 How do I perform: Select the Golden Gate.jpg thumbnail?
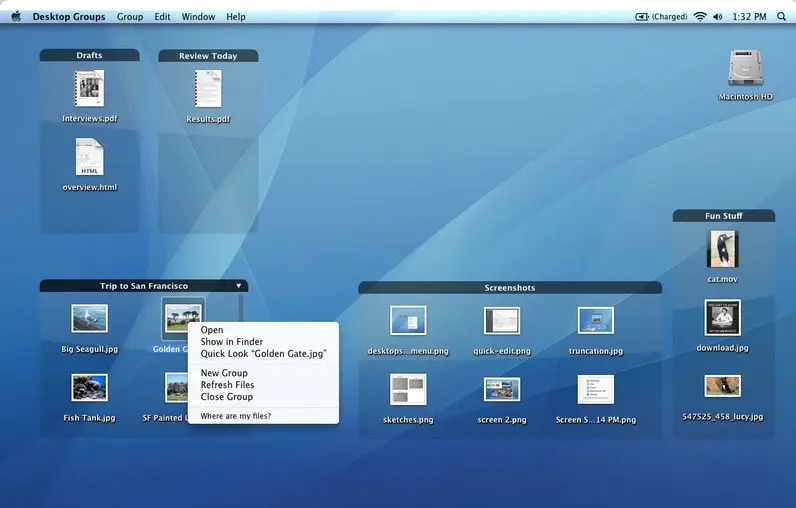pyautogui.click(x=183, y=318)
